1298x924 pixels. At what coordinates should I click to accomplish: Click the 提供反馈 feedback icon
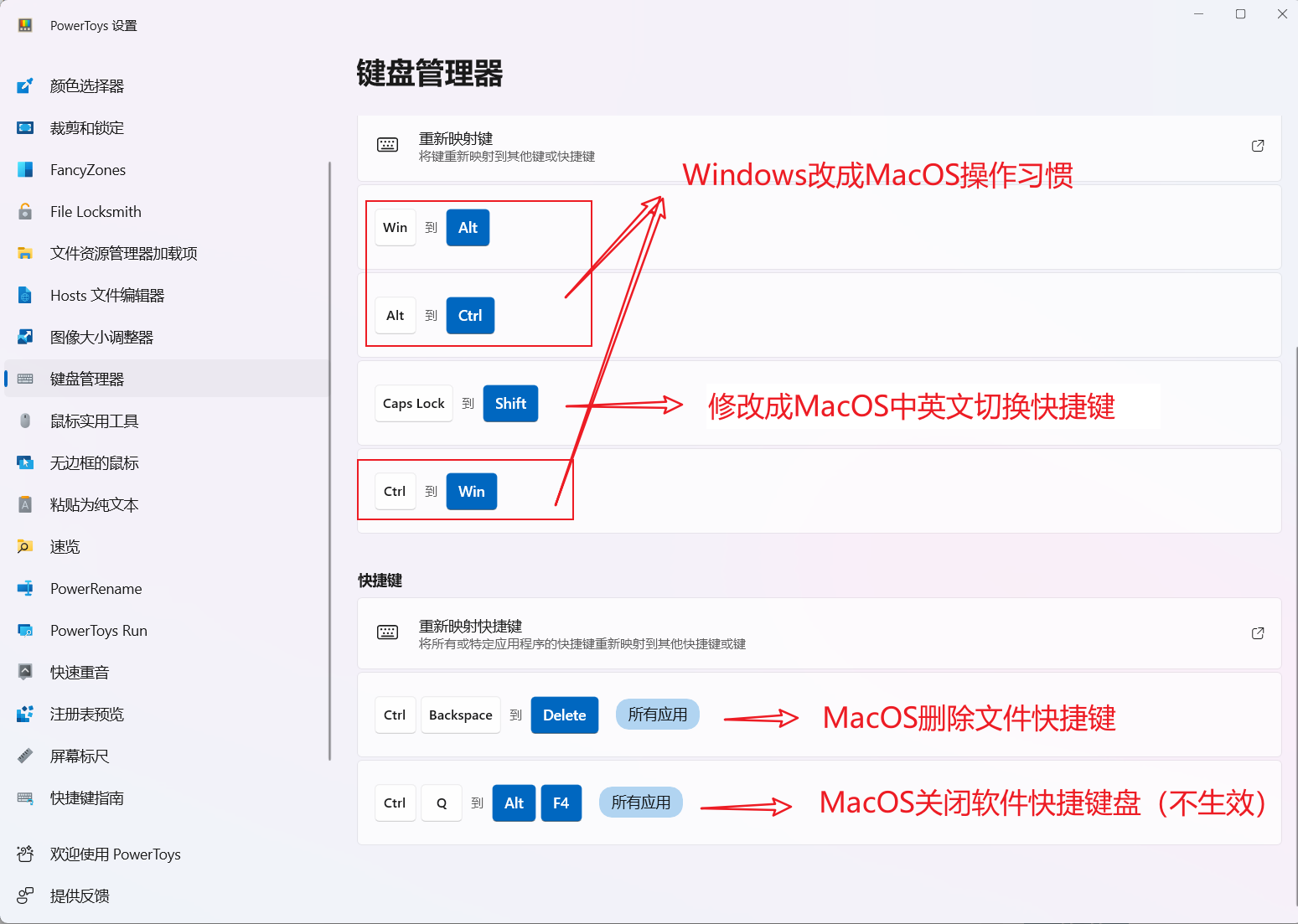[x=25, y=896]
